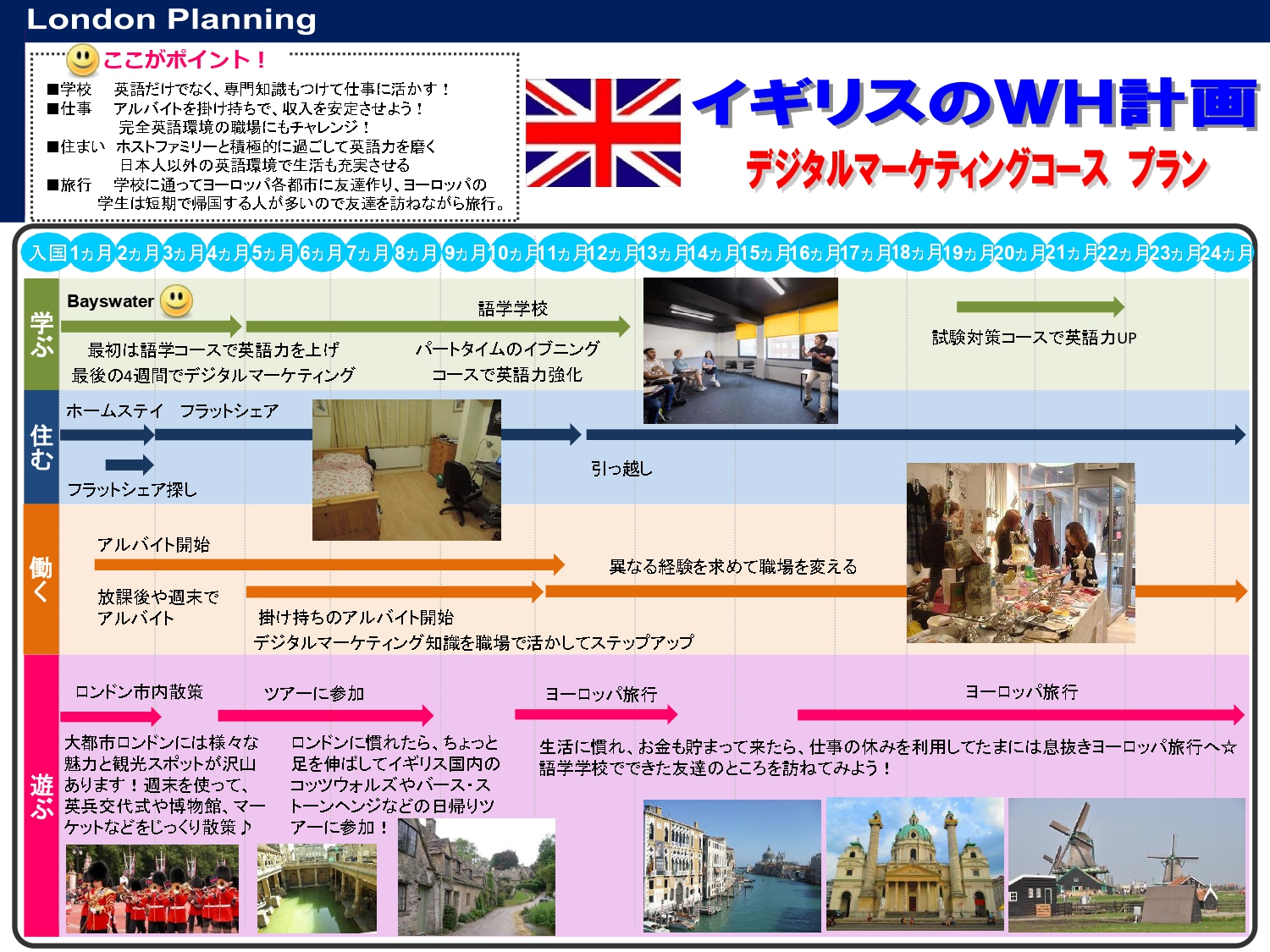
Task: Click the 24ヵ月 marker on the timeline
Action: [1226, 253]
